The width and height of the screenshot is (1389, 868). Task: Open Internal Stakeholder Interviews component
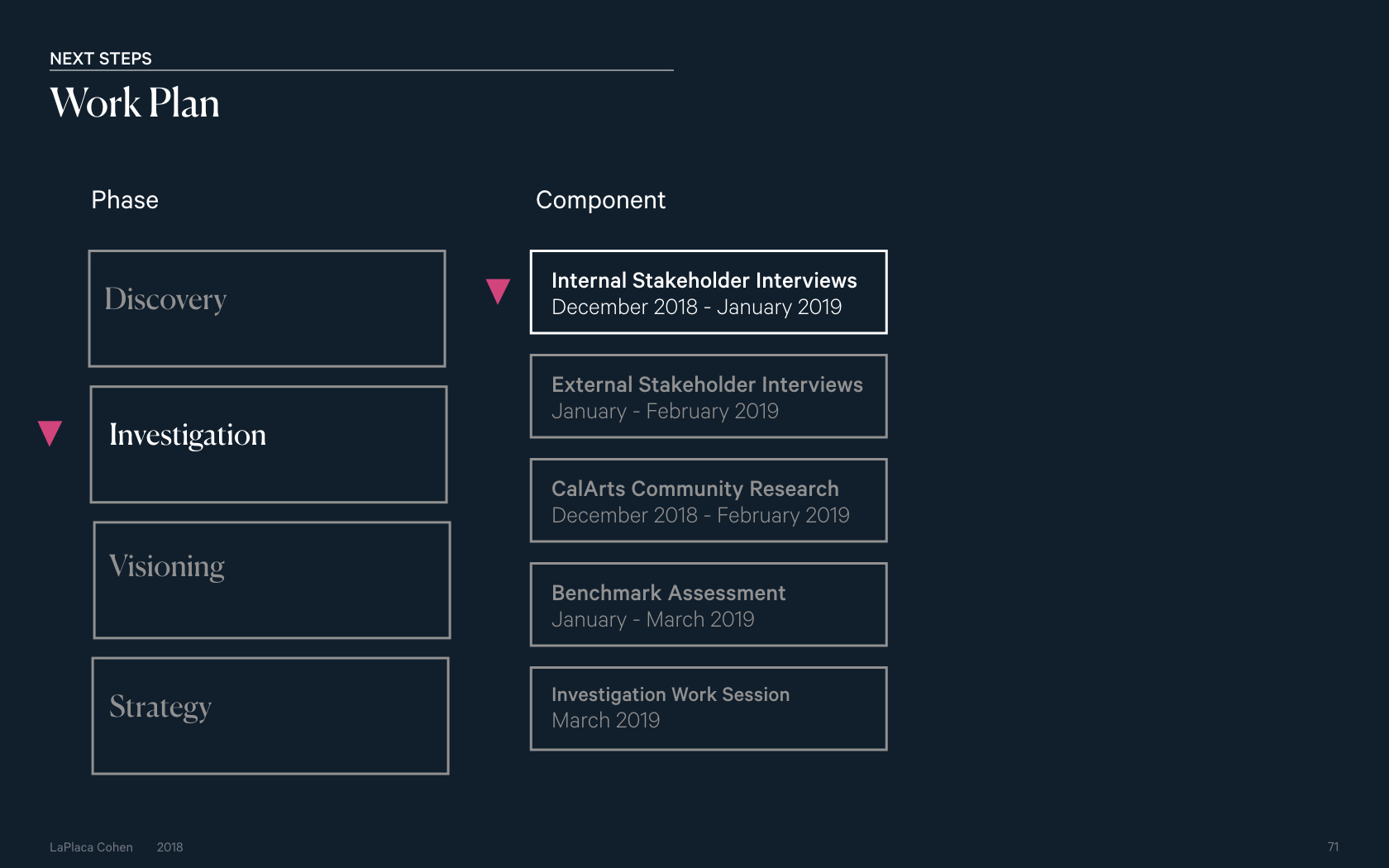click(x=709, y=292)
